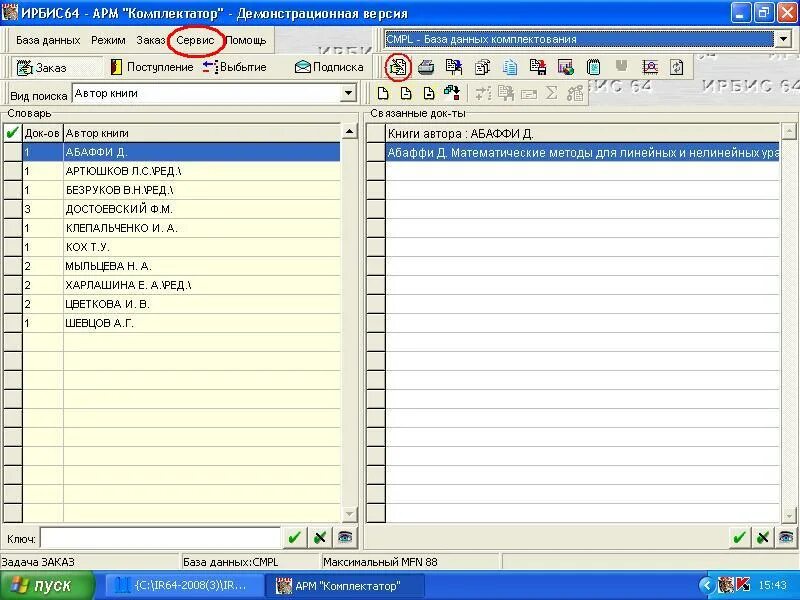Switch to Поступление mode button
Image resolution: width=800 pixels, height=600 pixels.
tap(152, 67)
